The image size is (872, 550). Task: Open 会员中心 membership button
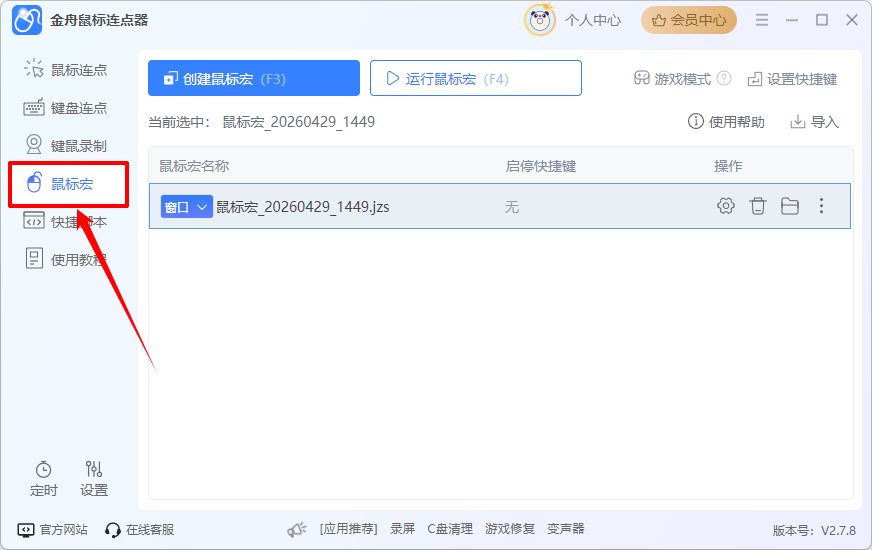point(688,21)
